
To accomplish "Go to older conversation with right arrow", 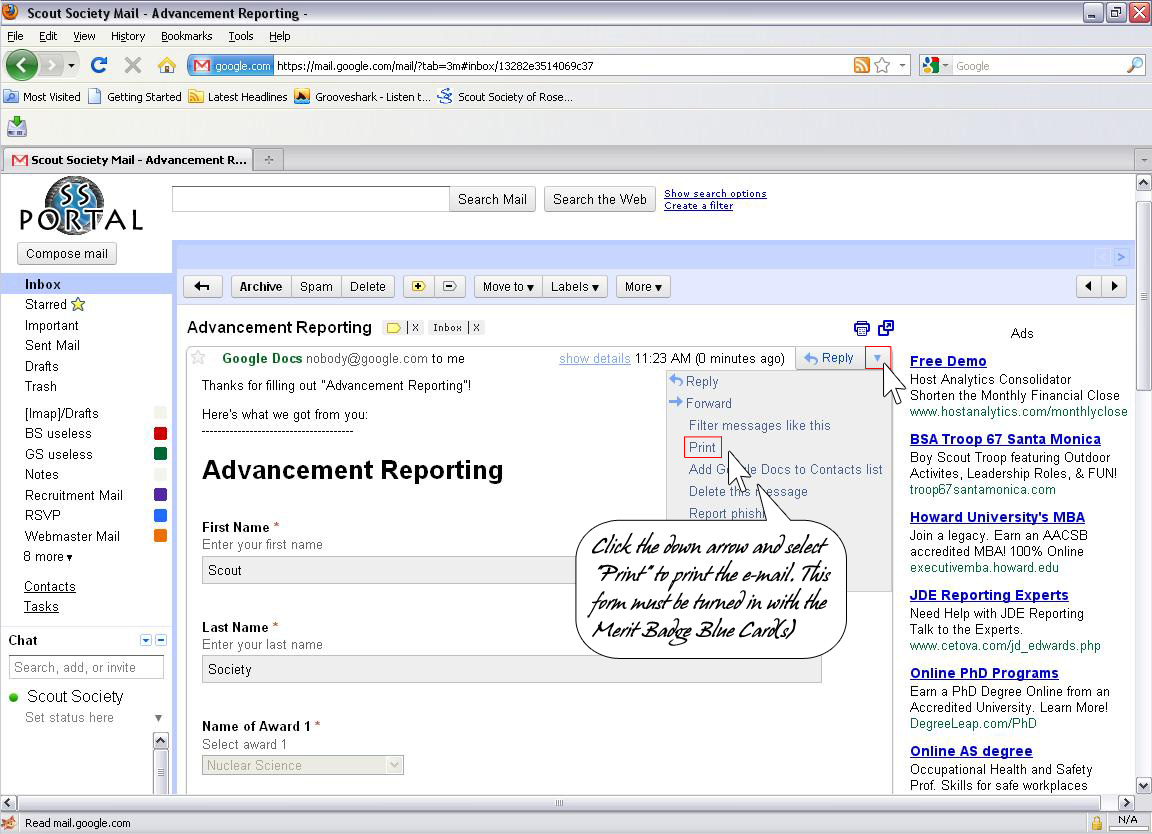I will click(1115, 287).
